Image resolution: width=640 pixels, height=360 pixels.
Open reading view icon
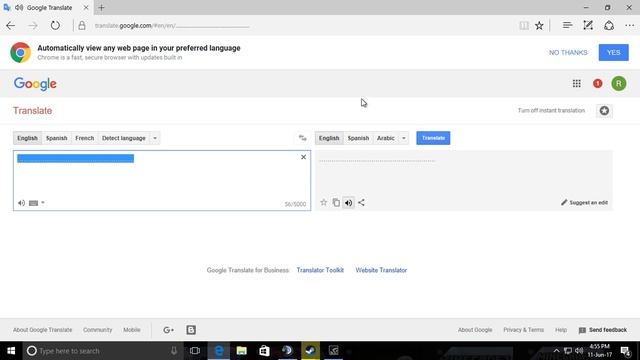tap(524, 26)
